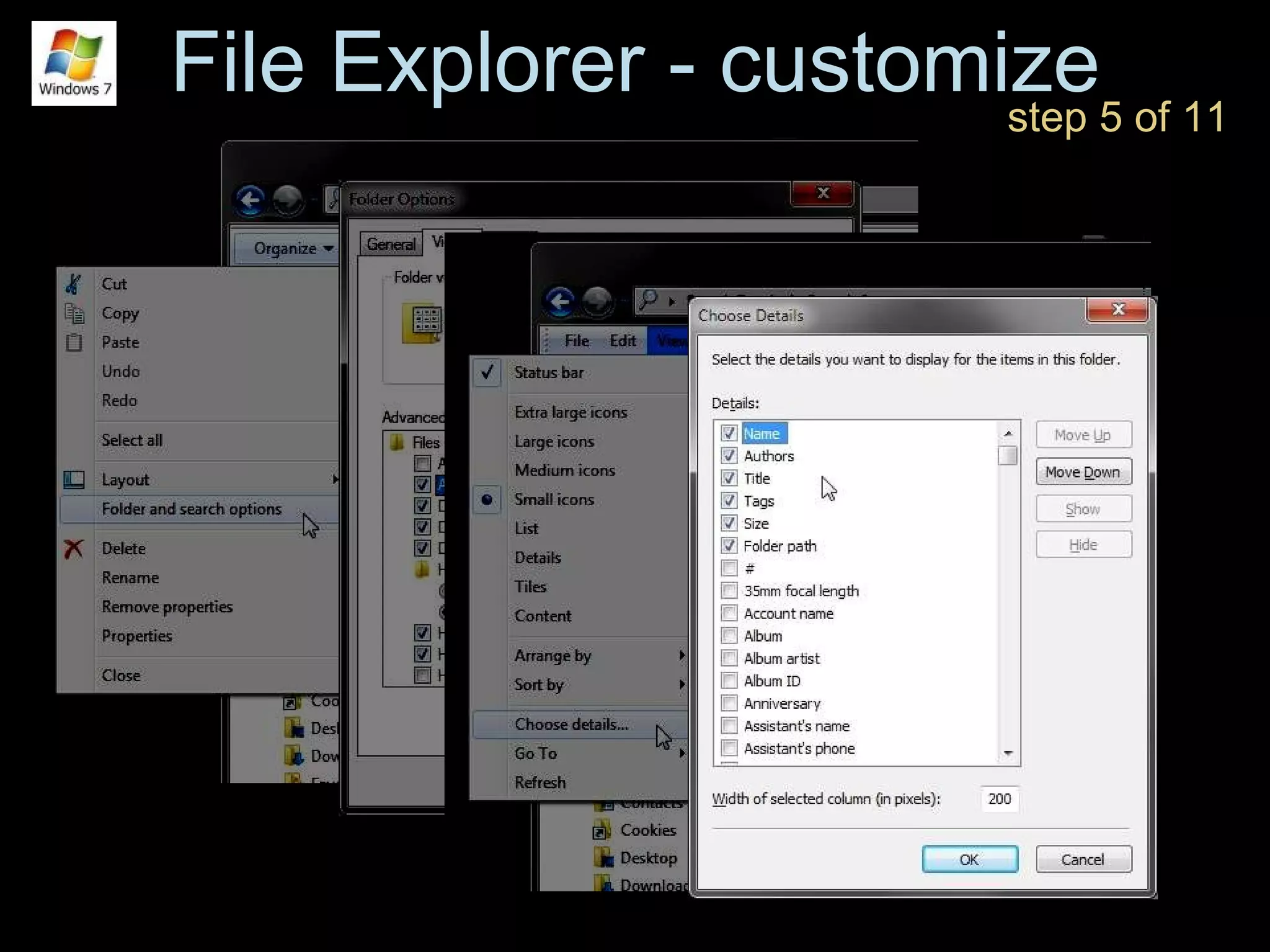The height and width of the screenshot is (952, 1270).
Task: Check the Anniversary checkbox
Action: point(729,703)
